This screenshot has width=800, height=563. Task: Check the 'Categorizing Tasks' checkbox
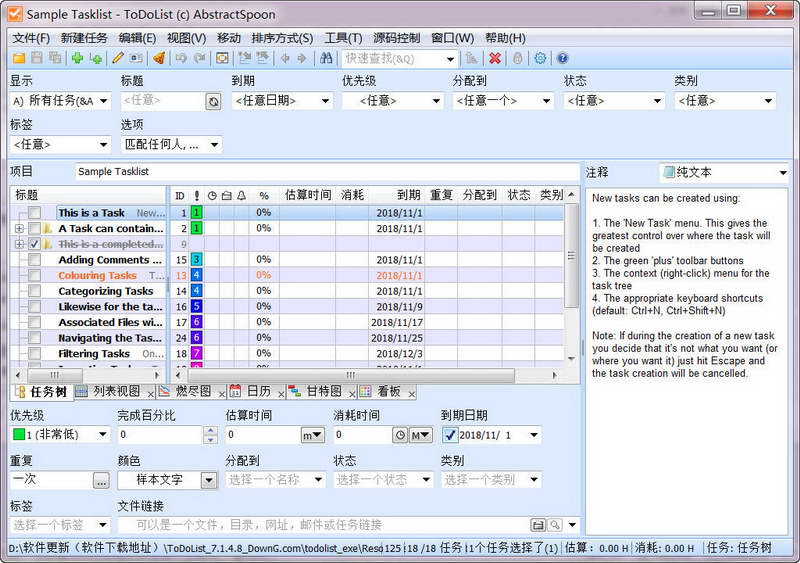pos(35,291)
